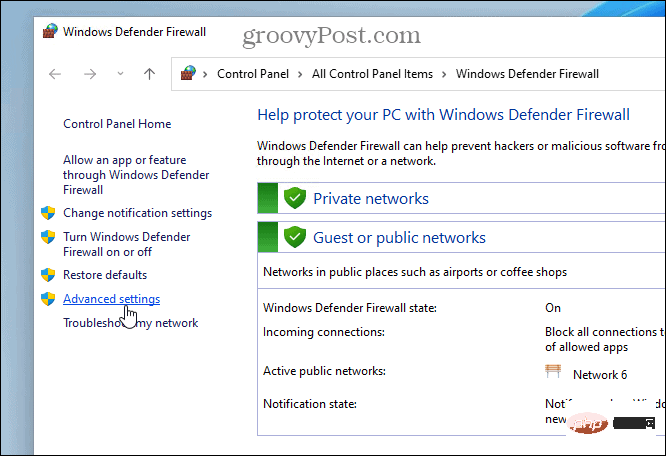
Task: Click the Block all connections value text
Action: click(x=605, y=339)
